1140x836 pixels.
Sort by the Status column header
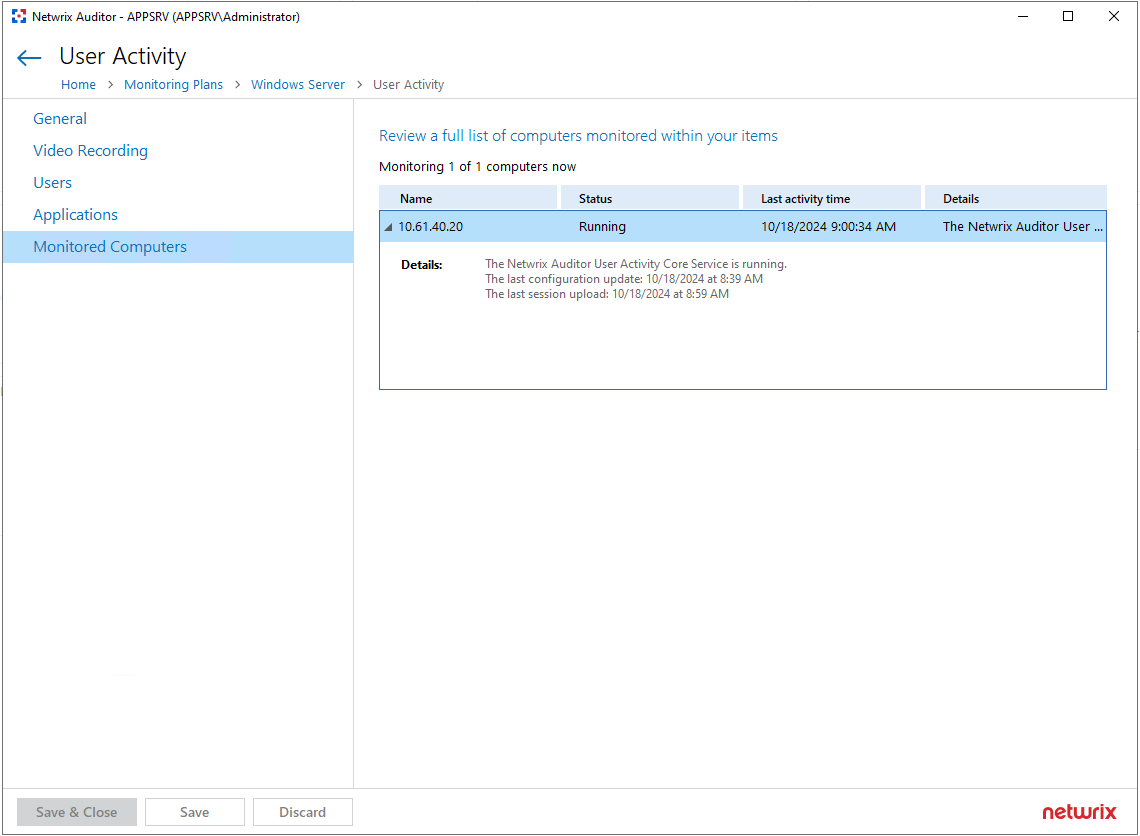(595, 199)
